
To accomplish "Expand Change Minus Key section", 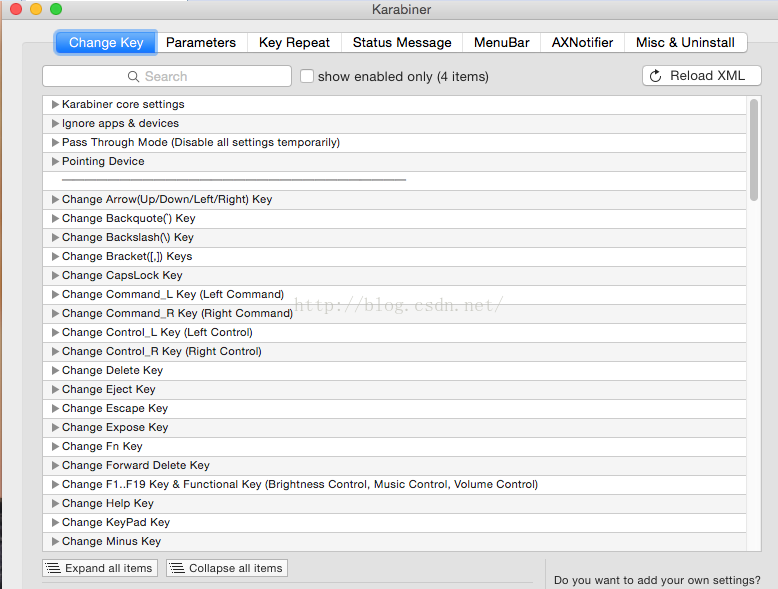I will pyautogui.click(x=56, y=541).
